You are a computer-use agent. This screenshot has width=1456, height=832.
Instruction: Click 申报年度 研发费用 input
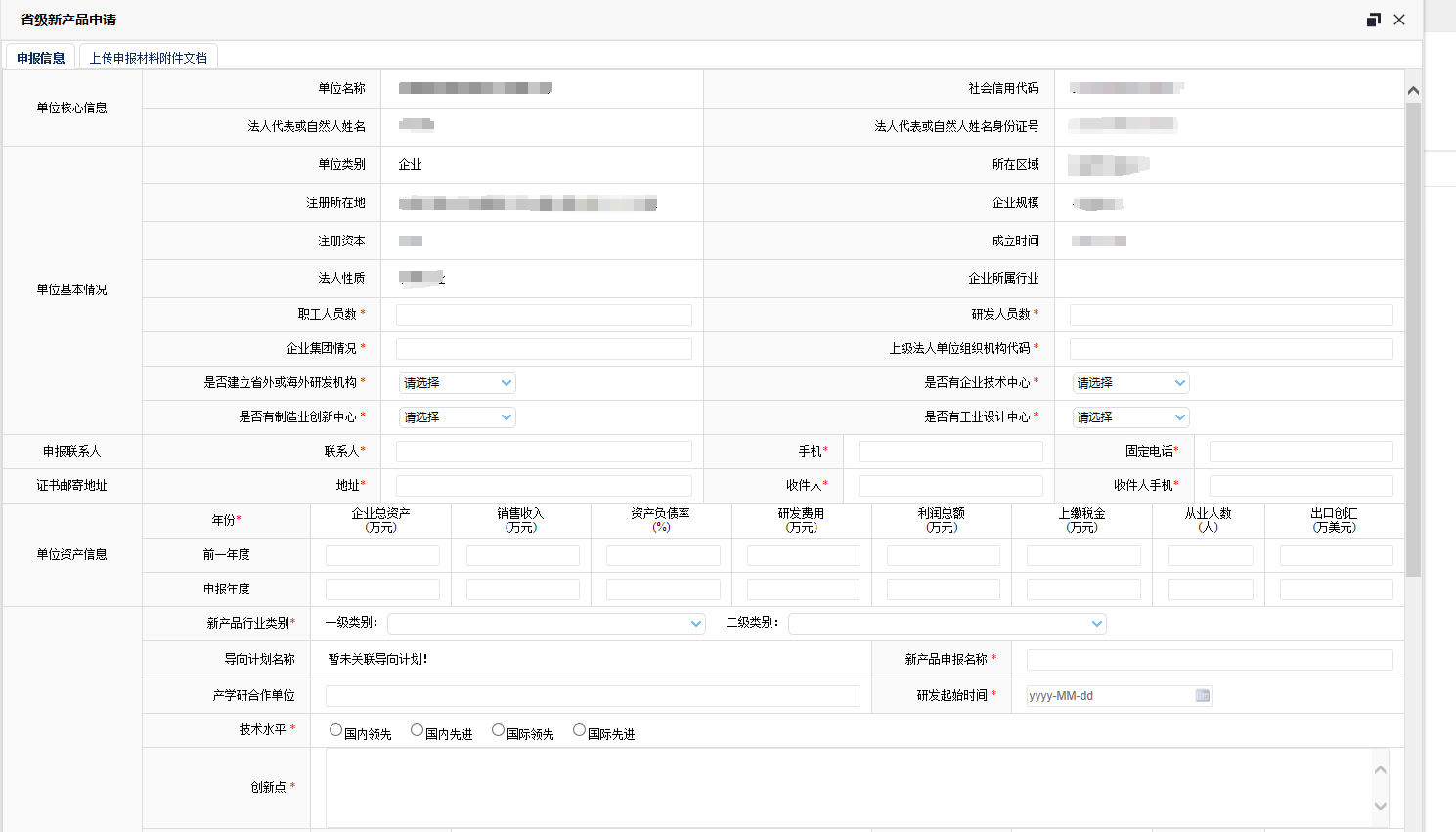pyautogui.click(x=804, y=590)
